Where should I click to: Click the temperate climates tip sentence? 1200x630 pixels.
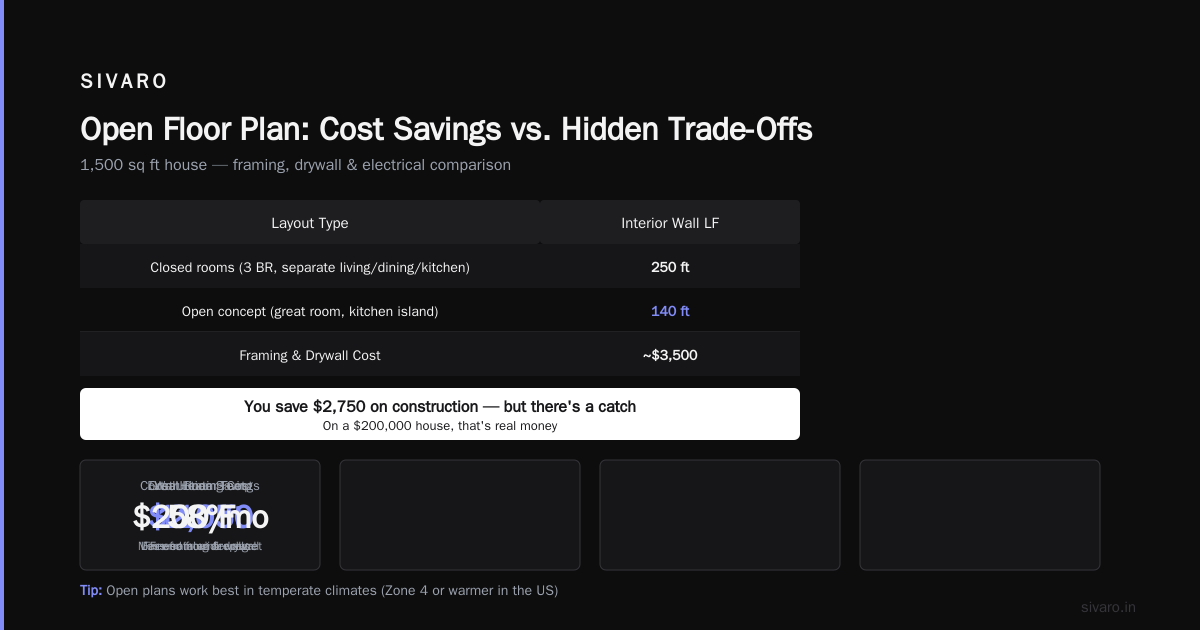coord(332,590)
